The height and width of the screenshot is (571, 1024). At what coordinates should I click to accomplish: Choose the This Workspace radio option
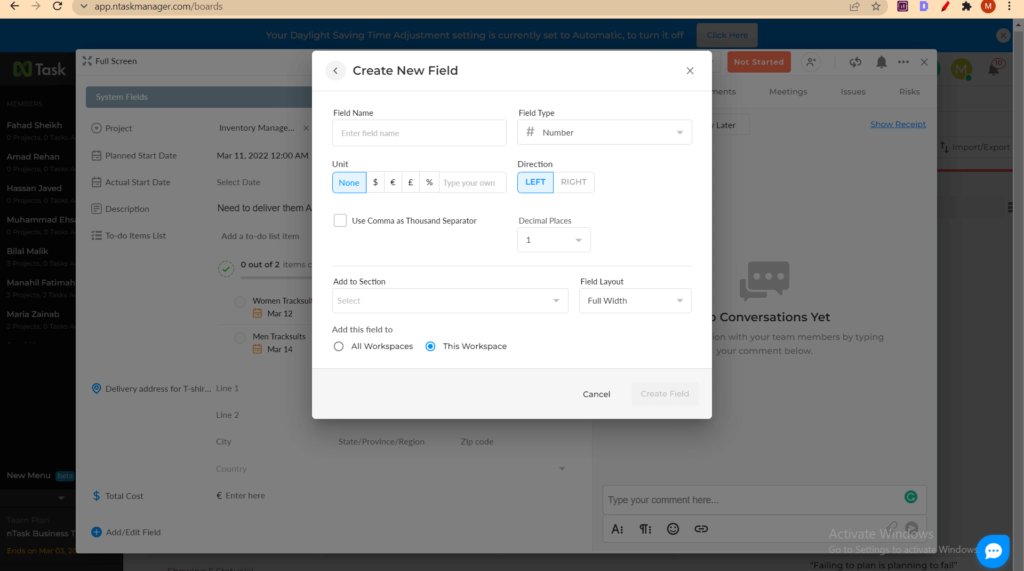(x=430, y=346)
